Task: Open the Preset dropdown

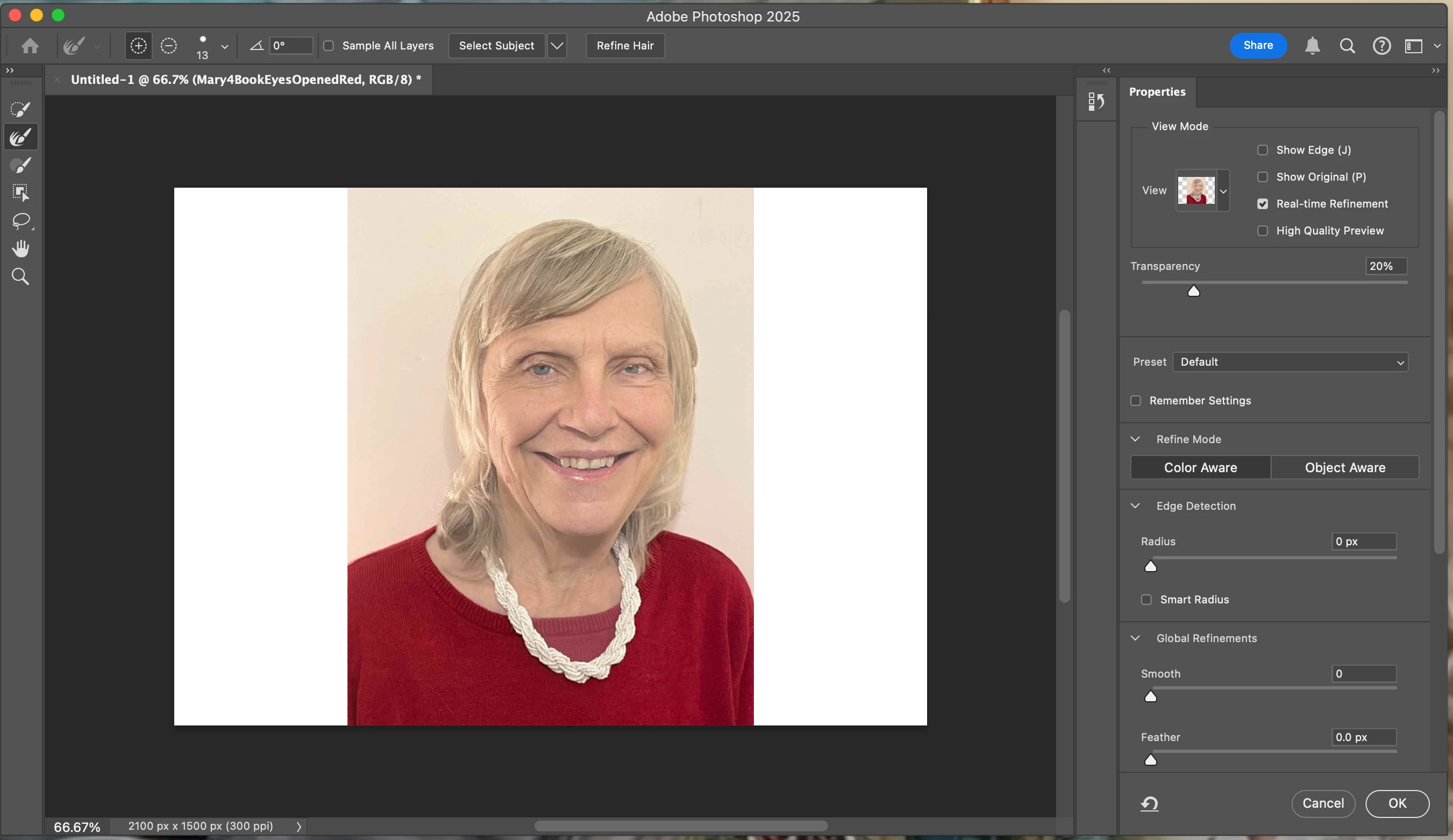Action: 1290,362
